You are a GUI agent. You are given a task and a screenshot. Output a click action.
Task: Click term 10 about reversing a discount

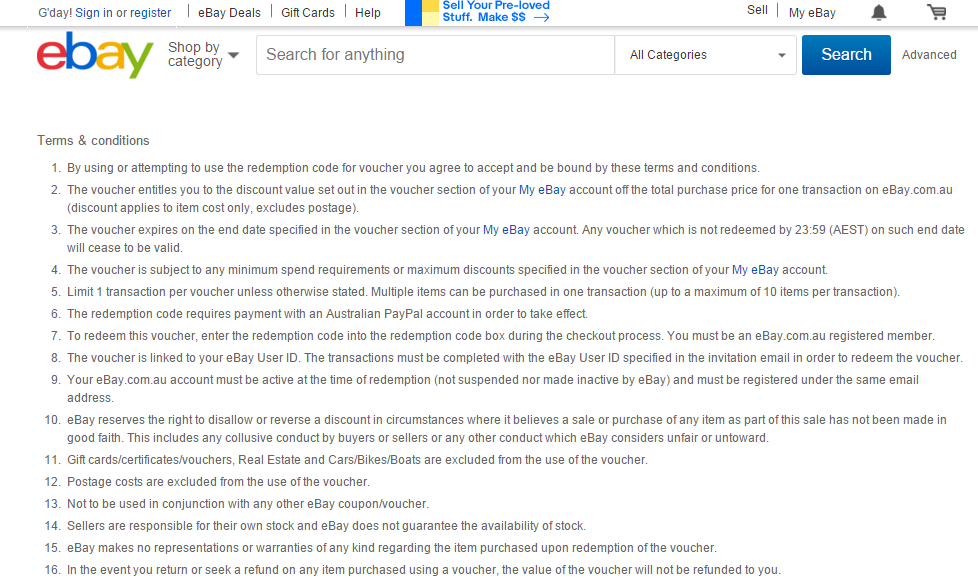tap(506, 429)
